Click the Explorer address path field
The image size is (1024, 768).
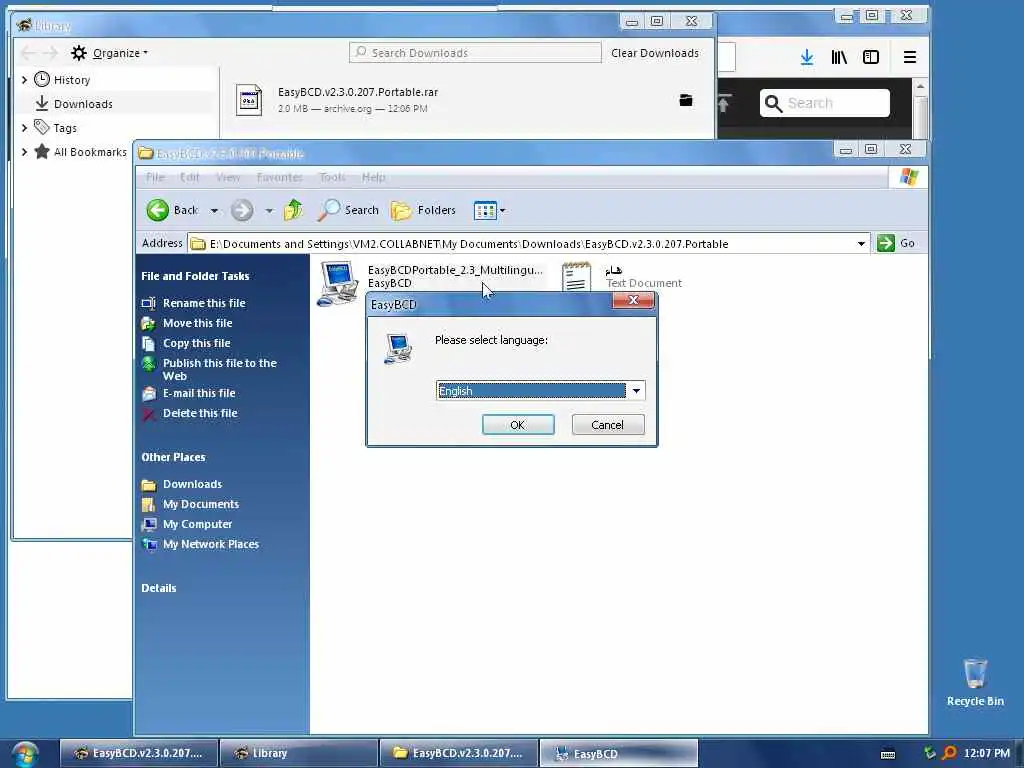pyautogui.click(x=521, y=244)
